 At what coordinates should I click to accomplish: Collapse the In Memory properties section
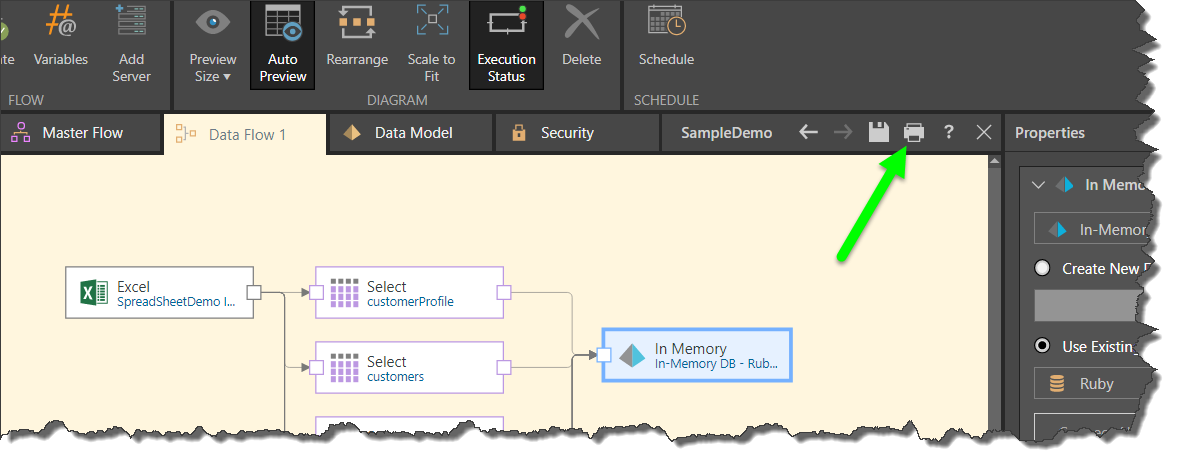1038,185
